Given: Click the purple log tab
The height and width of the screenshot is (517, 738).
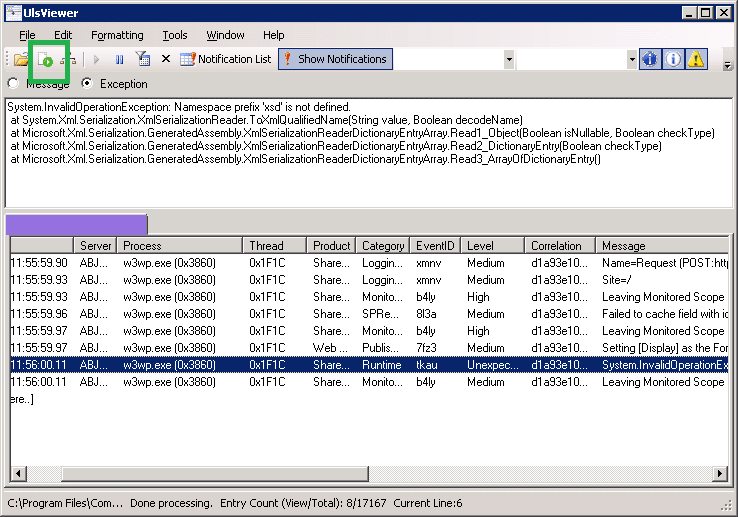Looking at the screenshot, I should click(x=76, y=225).
